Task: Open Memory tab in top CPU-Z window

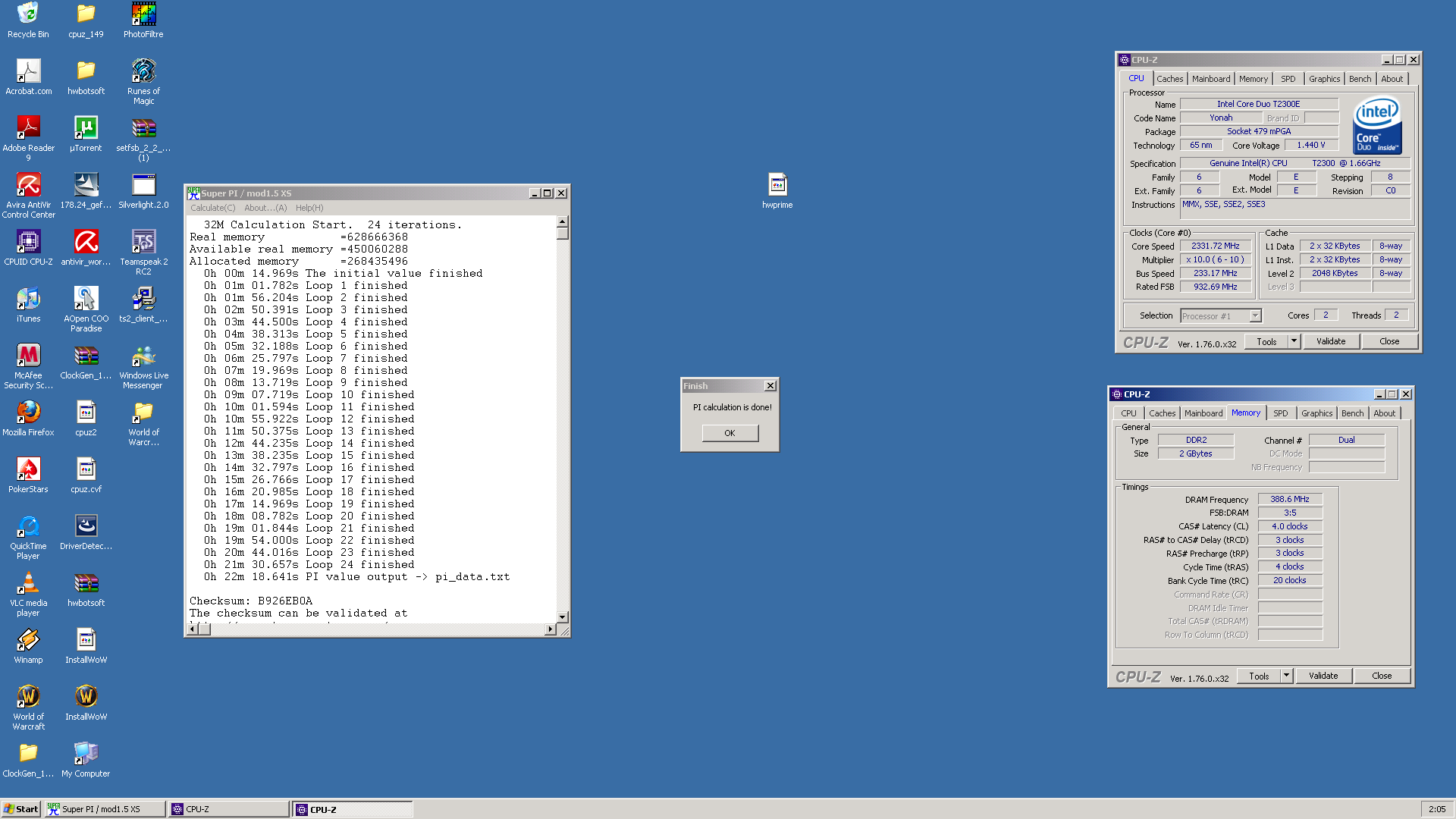Action: (x=1253, y=79)
